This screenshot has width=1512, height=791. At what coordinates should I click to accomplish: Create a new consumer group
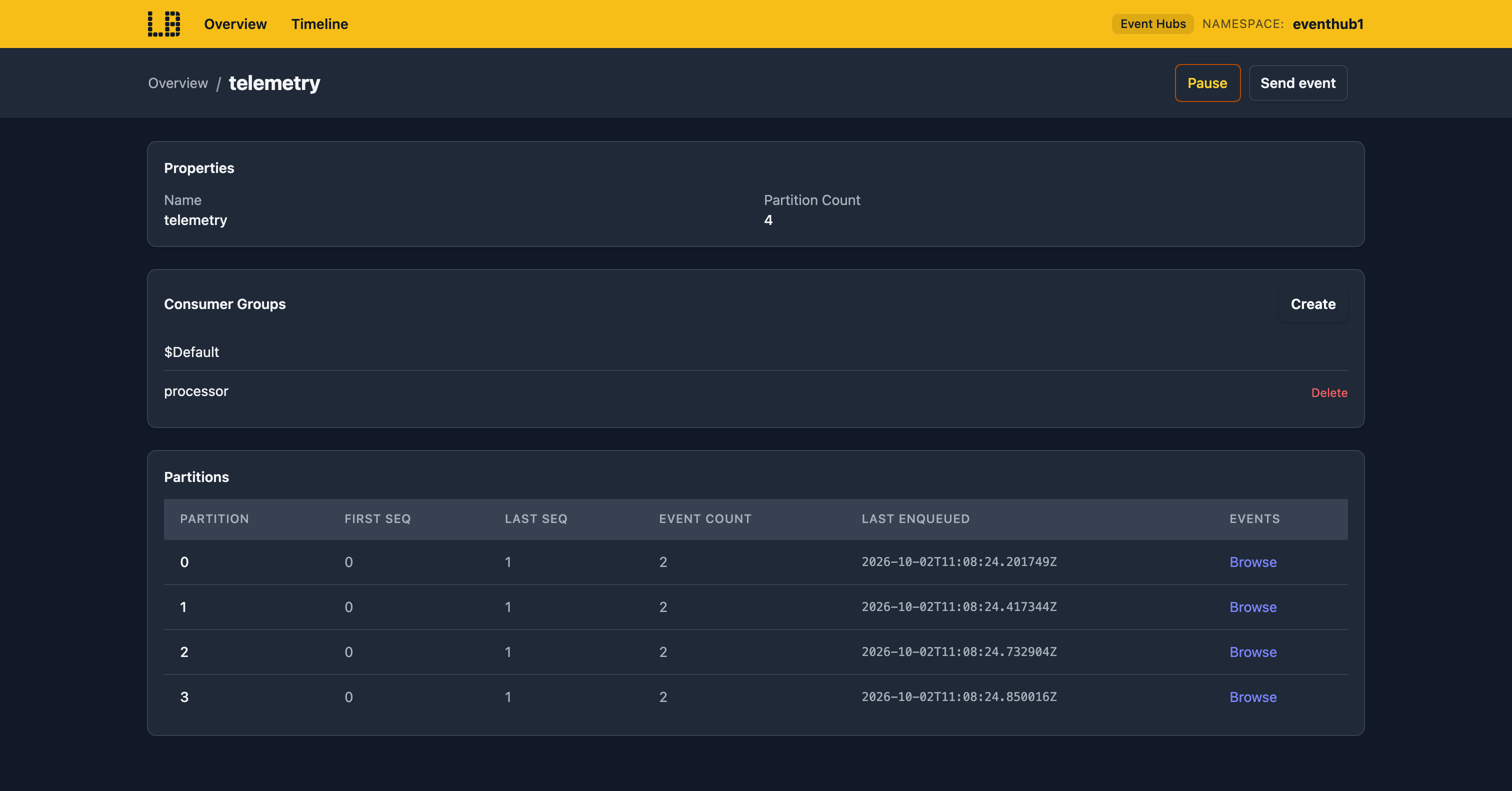pos(1313,304)
